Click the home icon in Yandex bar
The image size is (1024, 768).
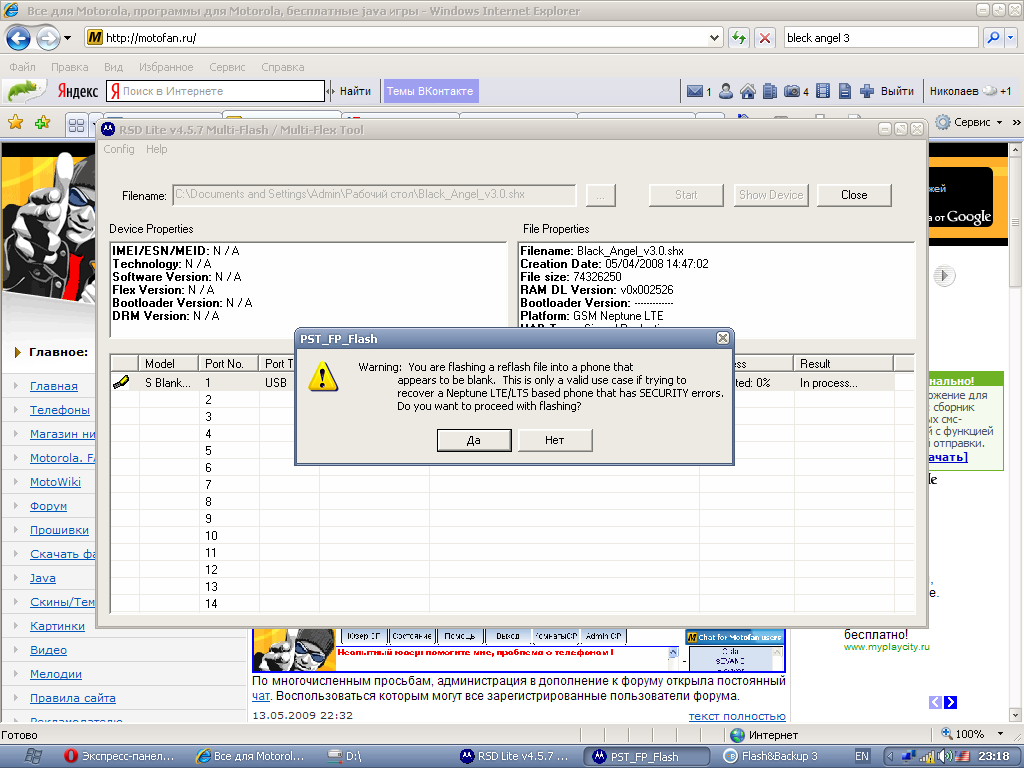[x=748, y=91]
